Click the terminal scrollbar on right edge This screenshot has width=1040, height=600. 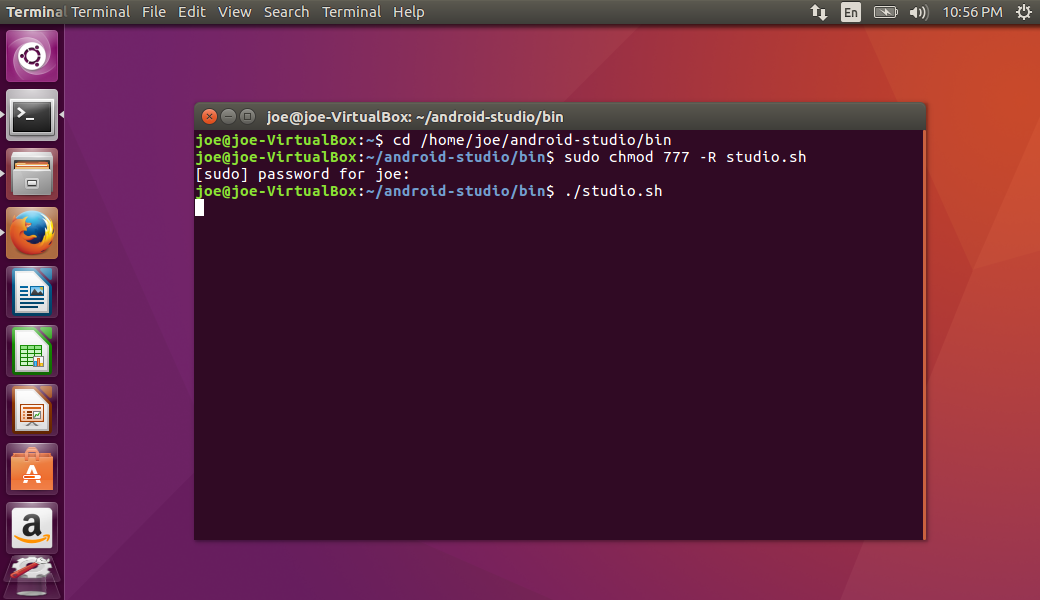click(924, 335)
